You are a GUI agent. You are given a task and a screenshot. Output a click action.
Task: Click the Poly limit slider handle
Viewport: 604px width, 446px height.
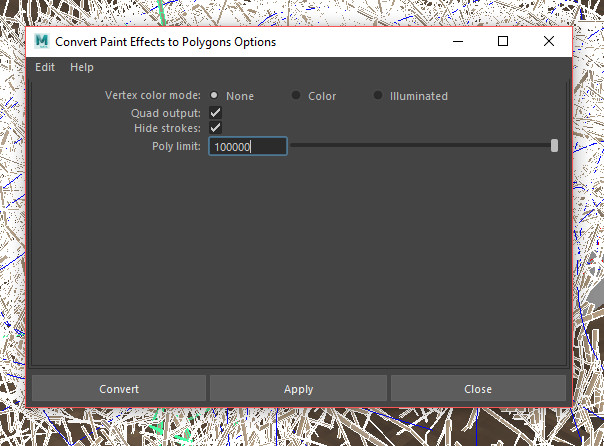pyautogui.click(x=554, y=146)
